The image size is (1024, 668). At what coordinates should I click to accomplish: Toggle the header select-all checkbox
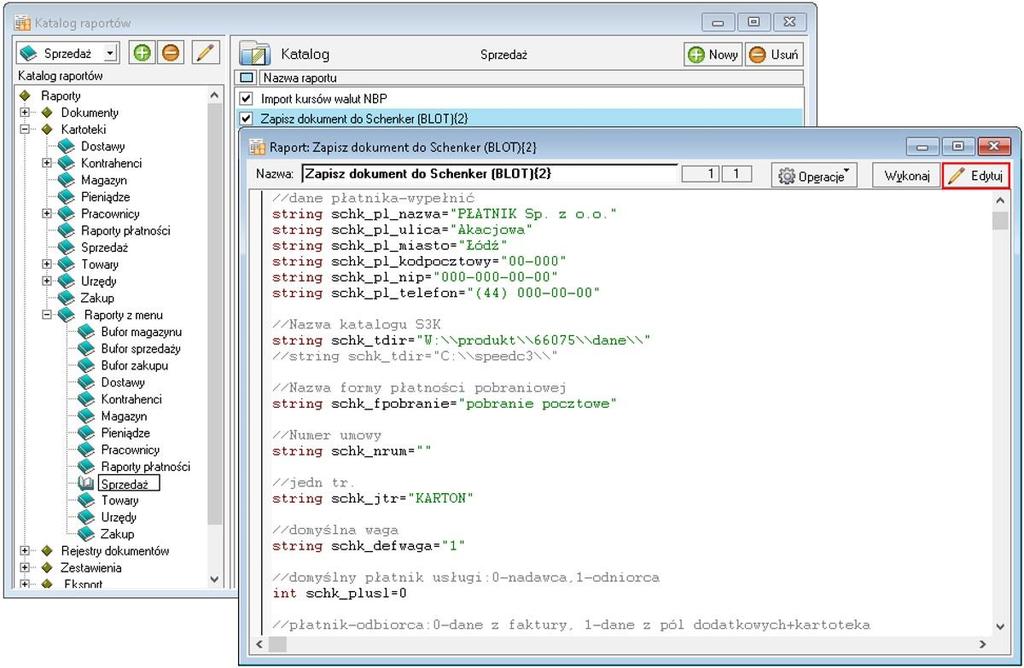tap(247, 78)
